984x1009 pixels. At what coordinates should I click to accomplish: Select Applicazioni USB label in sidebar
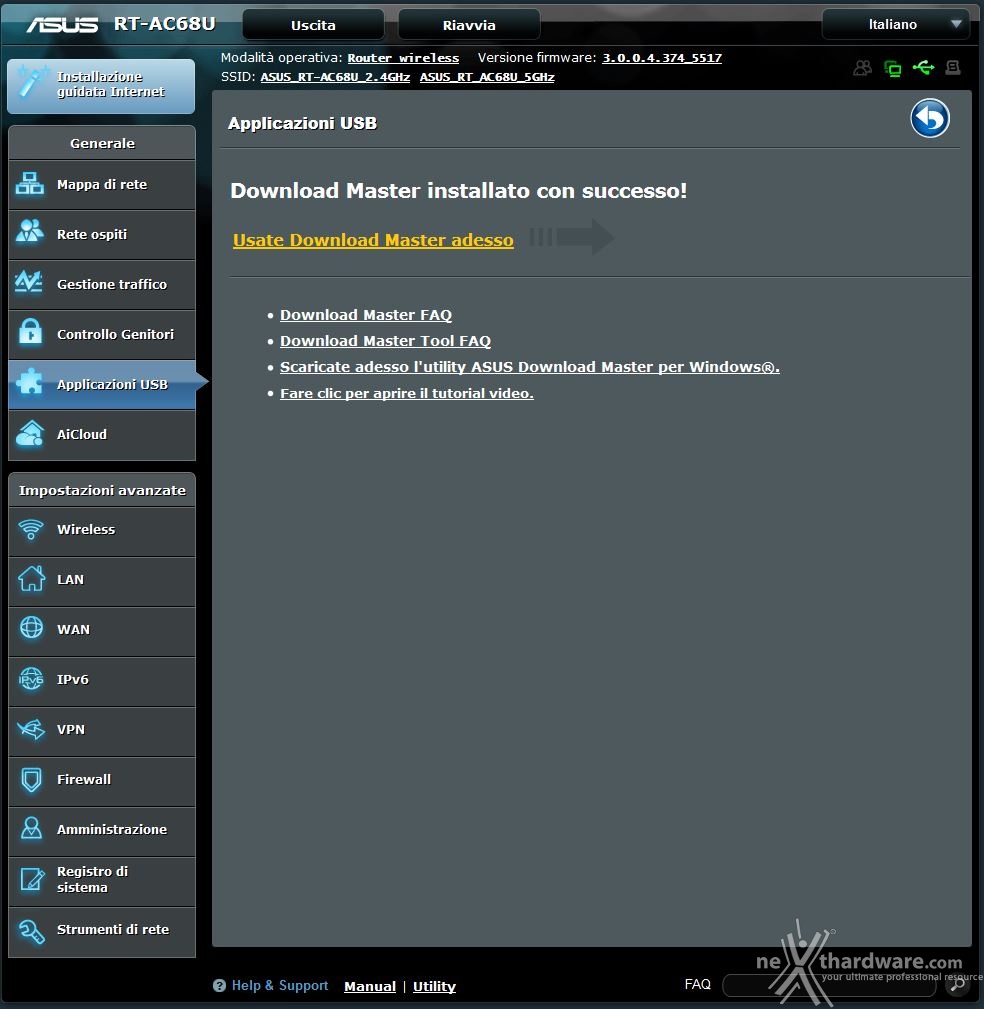113,384
